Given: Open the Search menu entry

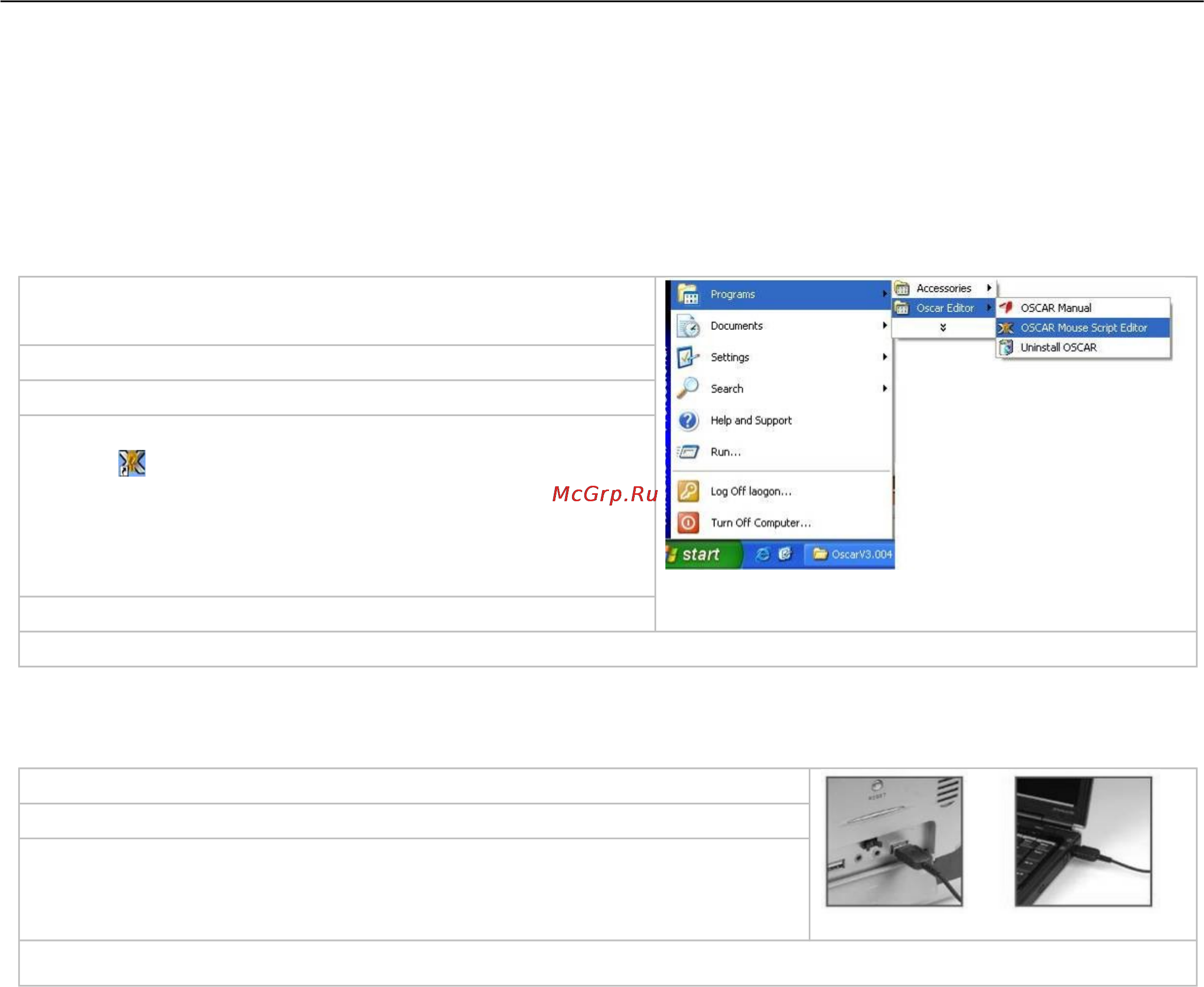Looking at the screenshot, I should 781,389.
